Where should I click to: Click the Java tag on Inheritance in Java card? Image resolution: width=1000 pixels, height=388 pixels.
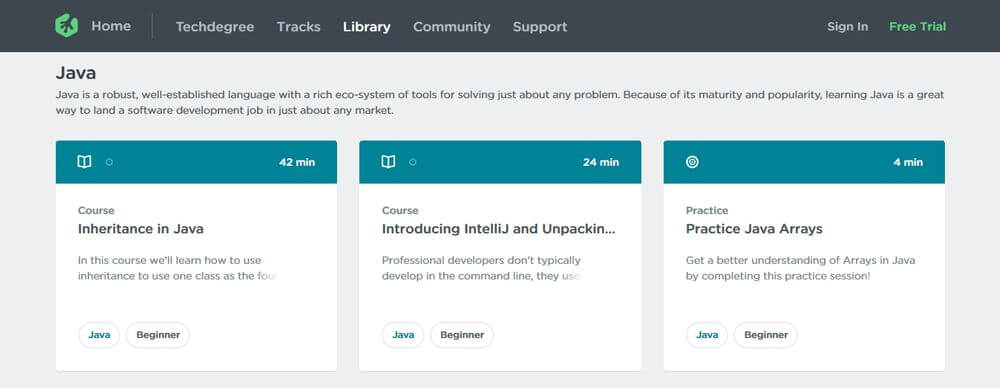click(x=99, y=335)
